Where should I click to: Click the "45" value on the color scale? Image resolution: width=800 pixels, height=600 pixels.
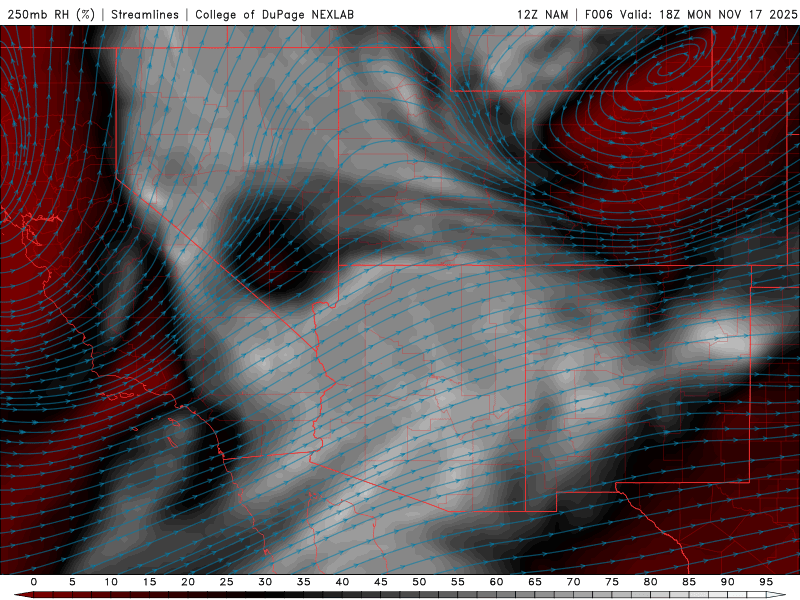pos(381,582)
